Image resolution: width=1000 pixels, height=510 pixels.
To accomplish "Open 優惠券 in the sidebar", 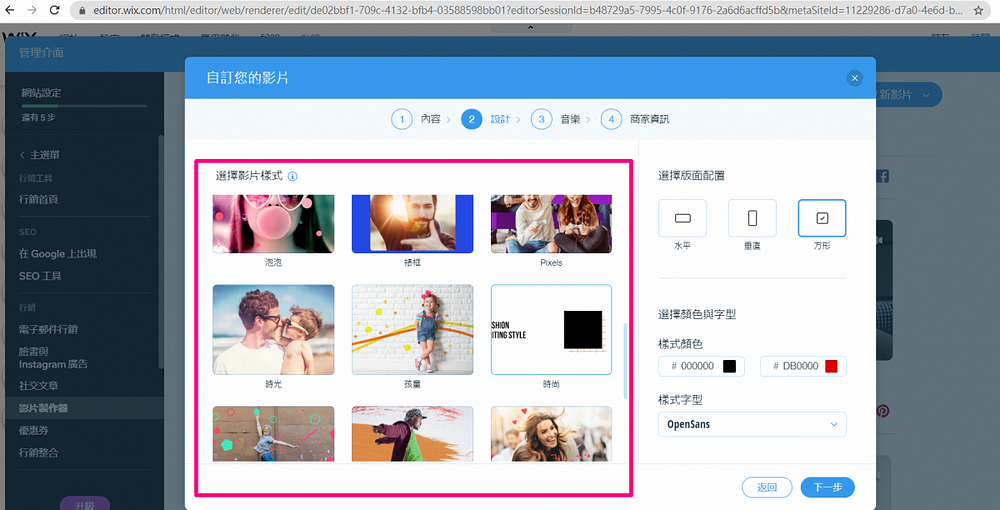I will coord(34,430).
